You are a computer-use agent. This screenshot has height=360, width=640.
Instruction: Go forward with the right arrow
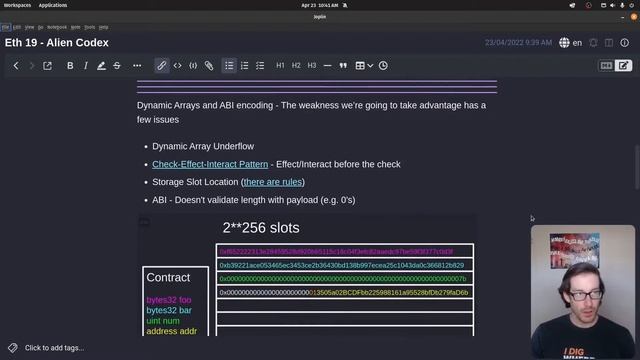click(x=31, y=66)
